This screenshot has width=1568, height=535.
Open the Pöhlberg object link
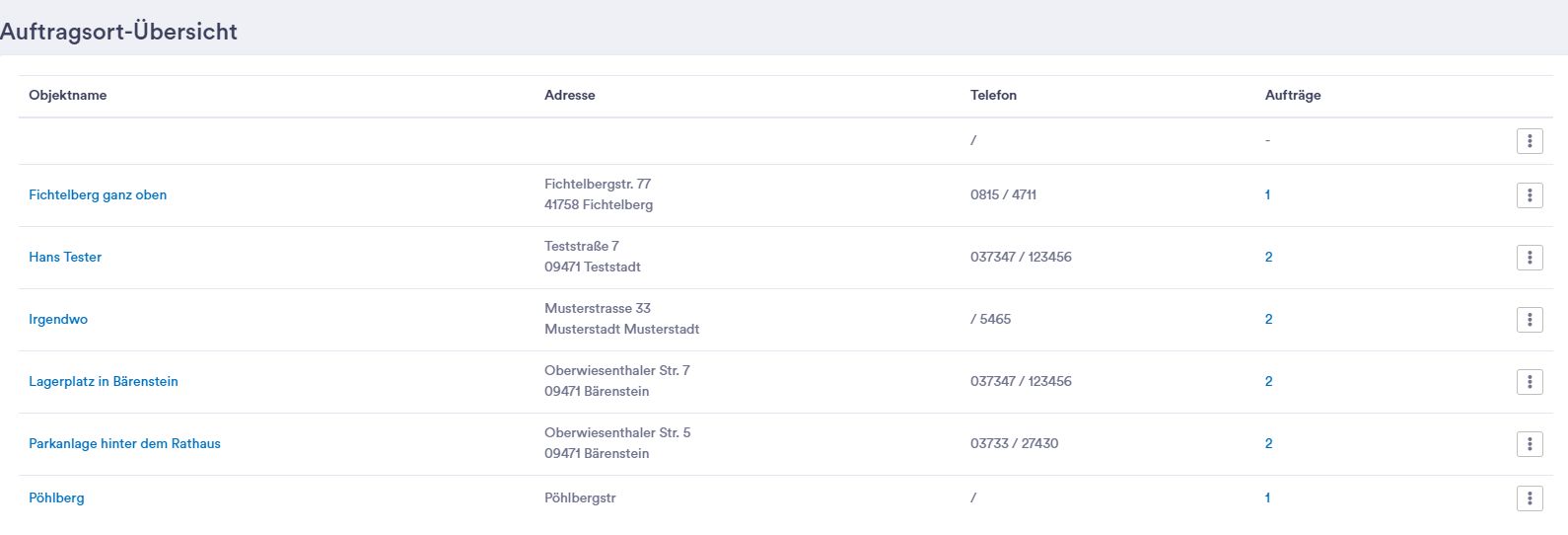coord(56,498)
